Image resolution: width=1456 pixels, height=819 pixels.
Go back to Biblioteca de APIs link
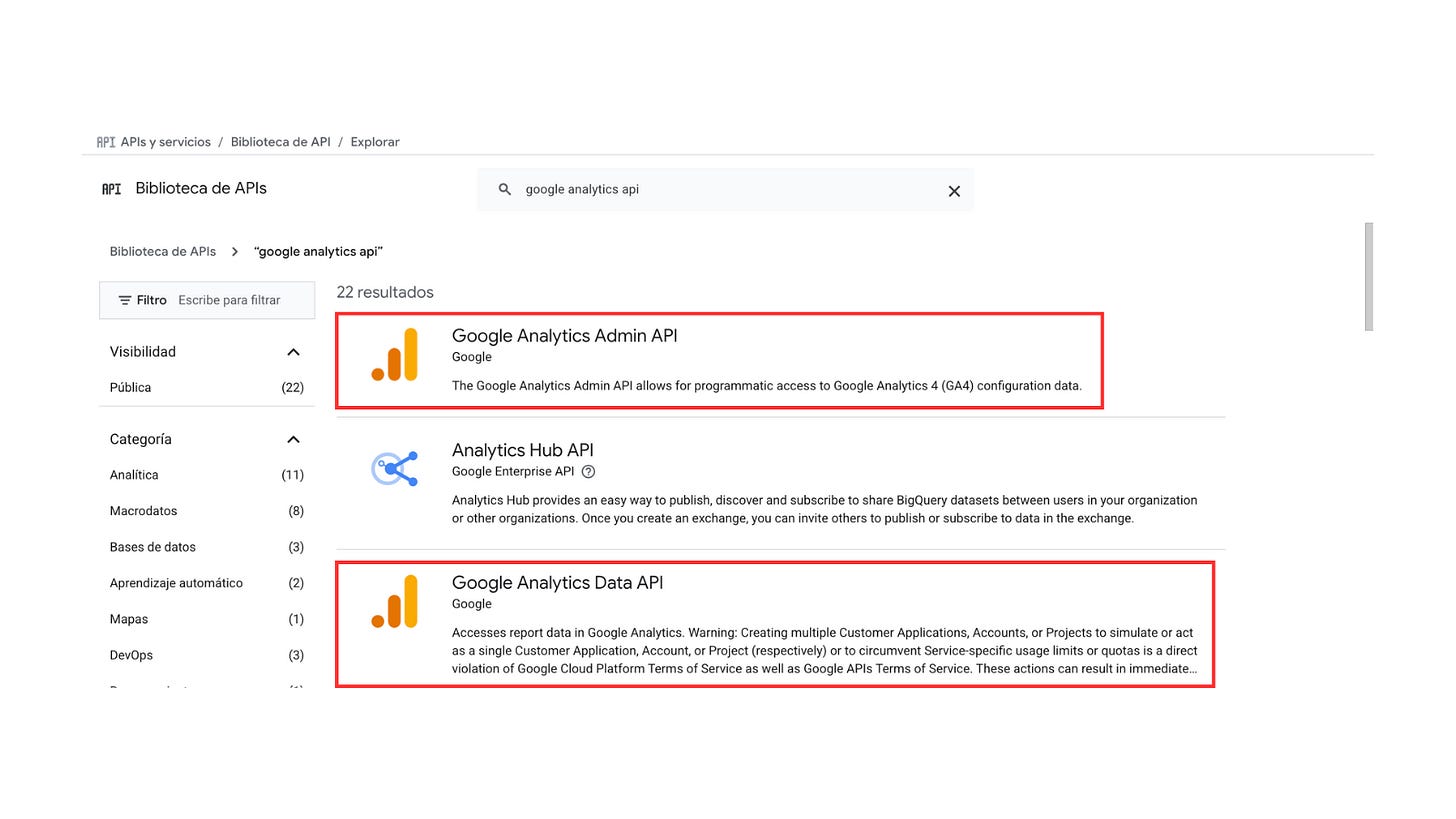(163, 252)
